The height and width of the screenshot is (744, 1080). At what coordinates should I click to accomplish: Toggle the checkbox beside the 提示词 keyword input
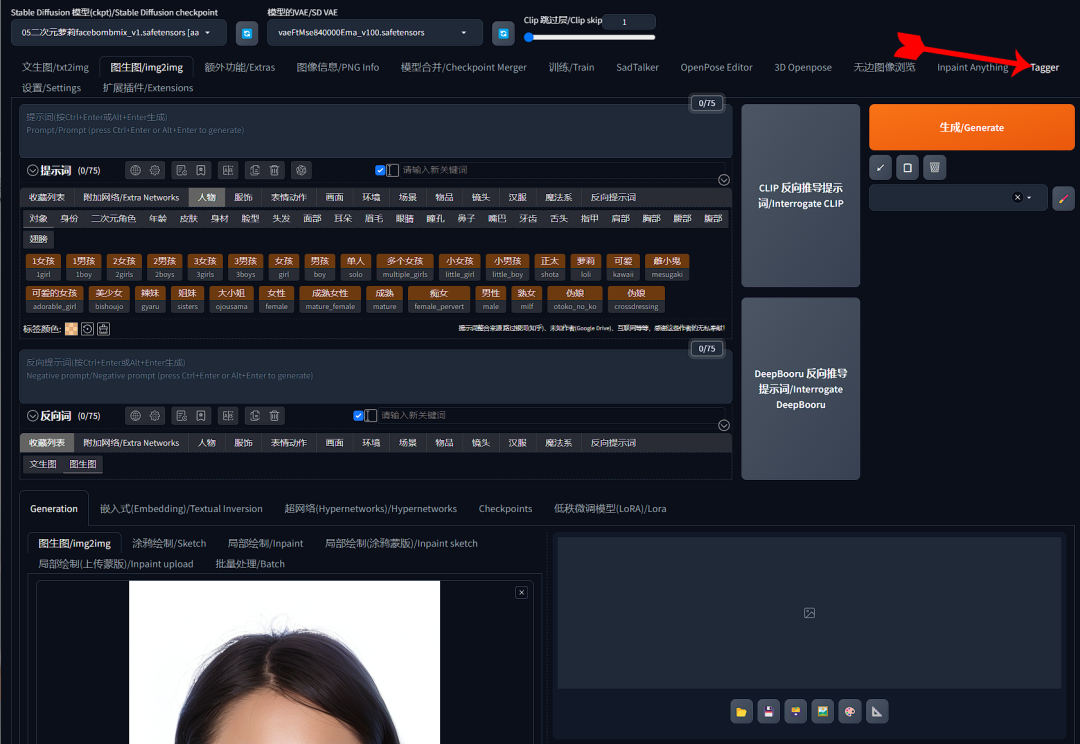point(380,170)
